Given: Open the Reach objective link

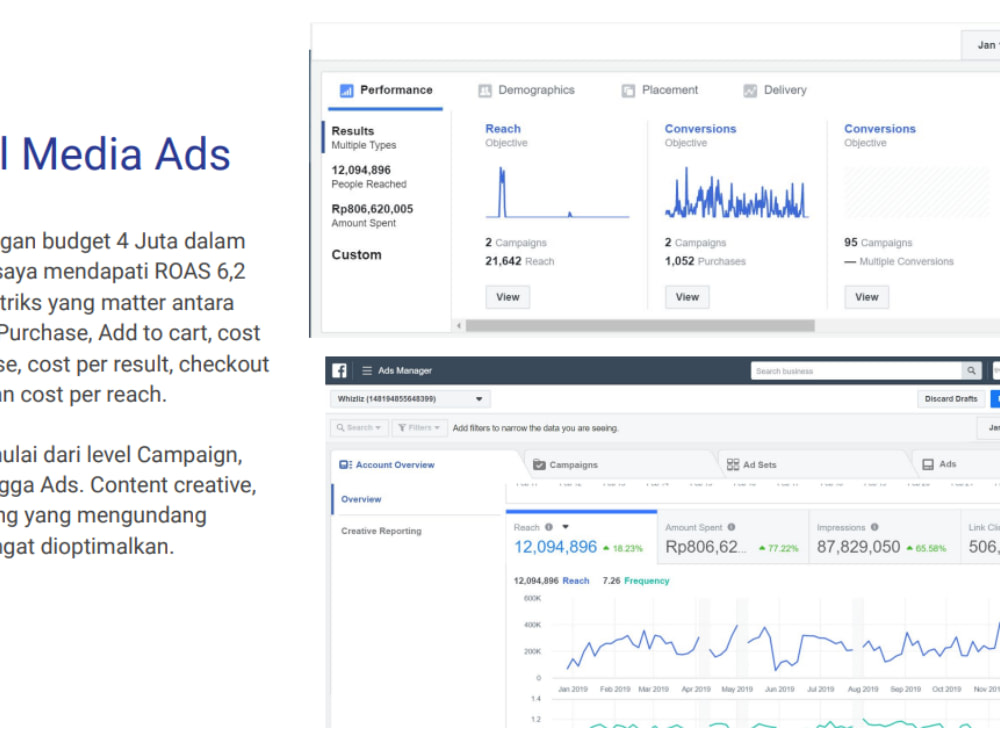Looking at the screenshot, I should [x=503, y=129].
